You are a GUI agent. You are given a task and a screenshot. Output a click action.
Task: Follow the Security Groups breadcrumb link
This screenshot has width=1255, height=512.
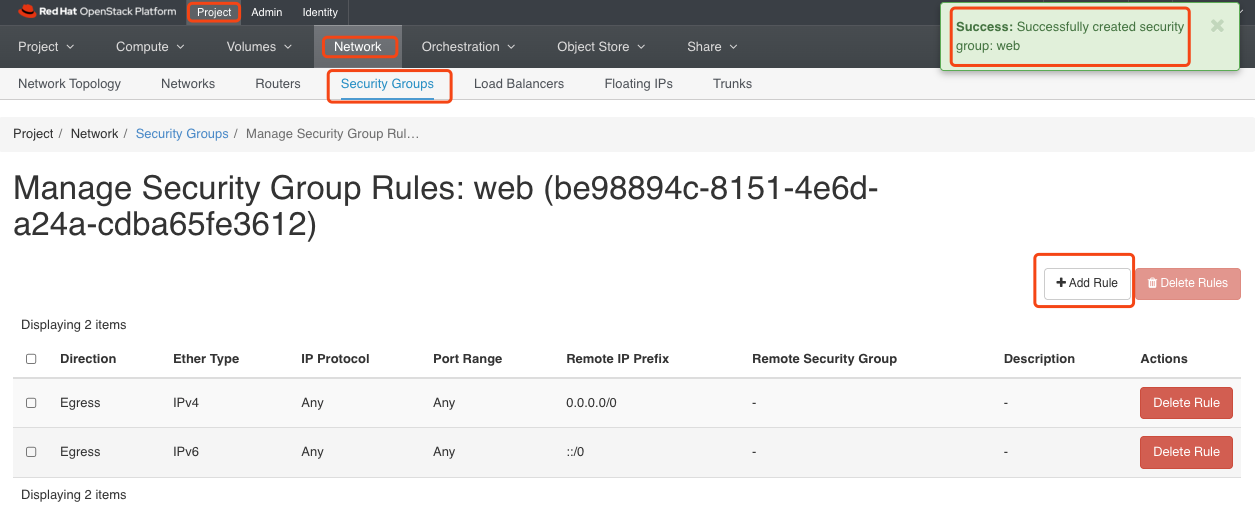pyautogui.click(x=182, y=134)
